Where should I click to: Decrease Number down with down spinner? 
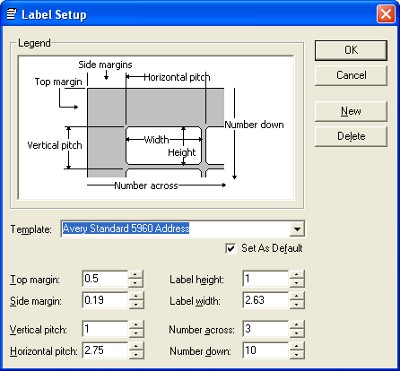click(297, 355)
